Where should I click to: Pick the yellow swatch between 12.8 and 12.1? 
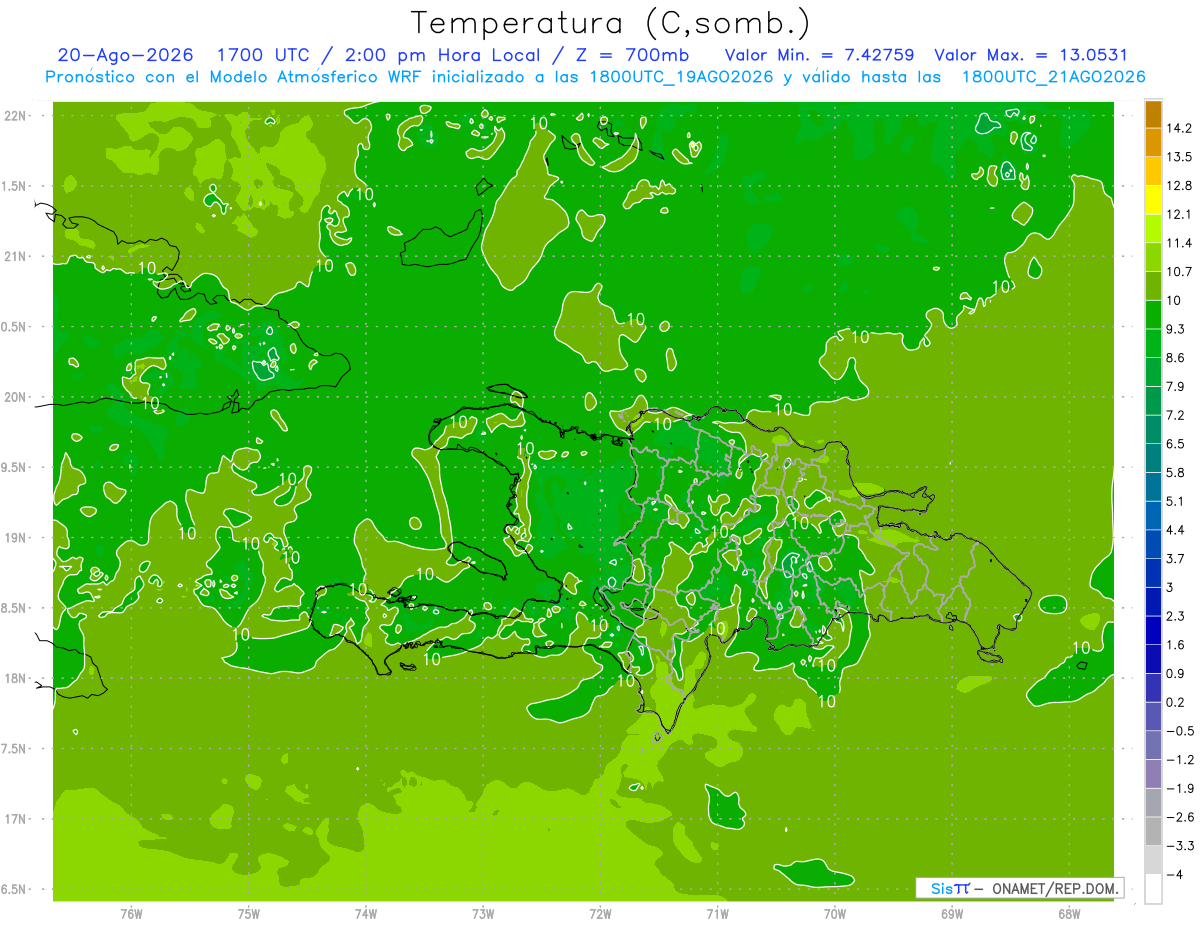1153,201
